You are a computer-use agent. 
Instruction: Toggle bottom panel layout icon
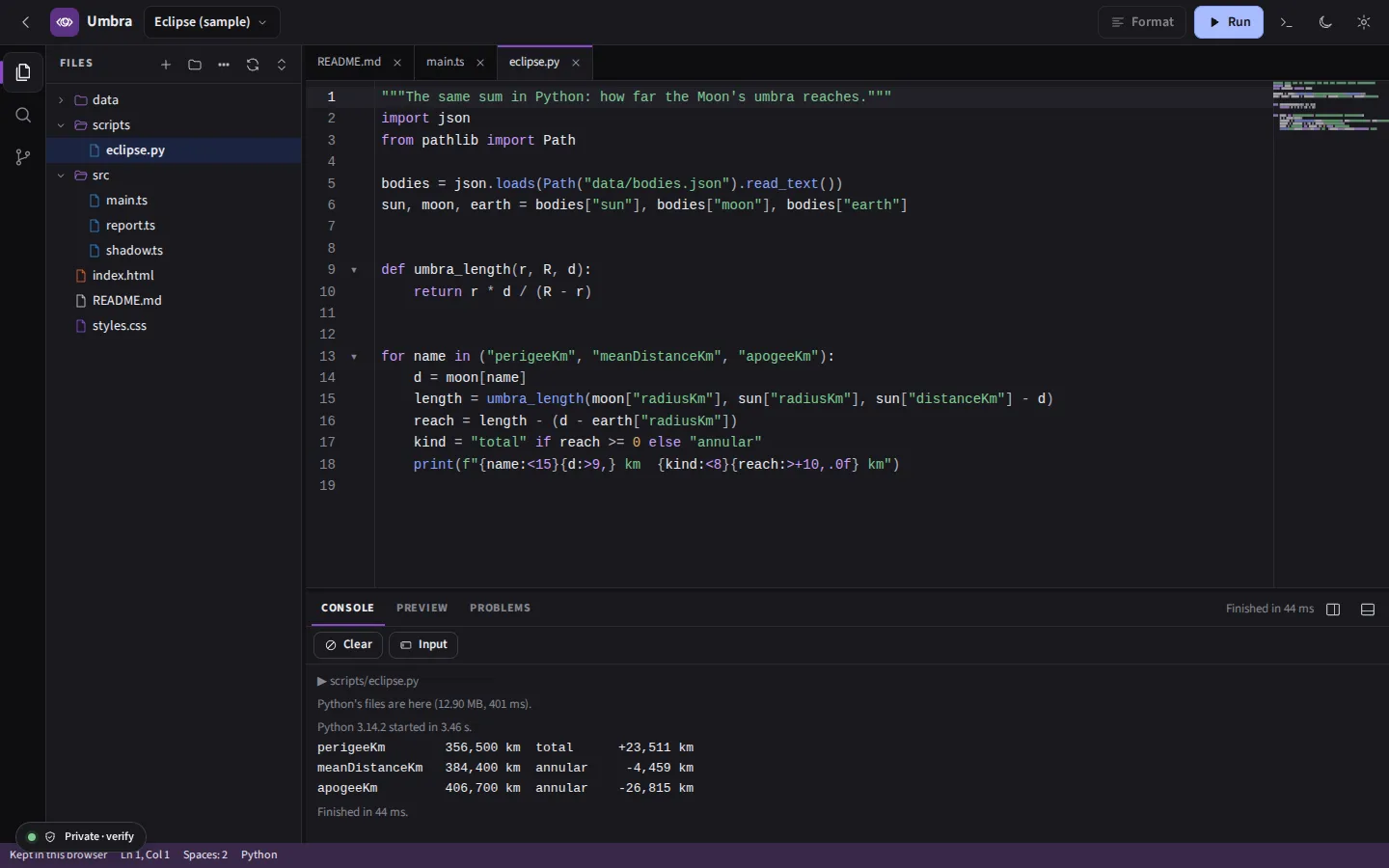(1368, 610)
